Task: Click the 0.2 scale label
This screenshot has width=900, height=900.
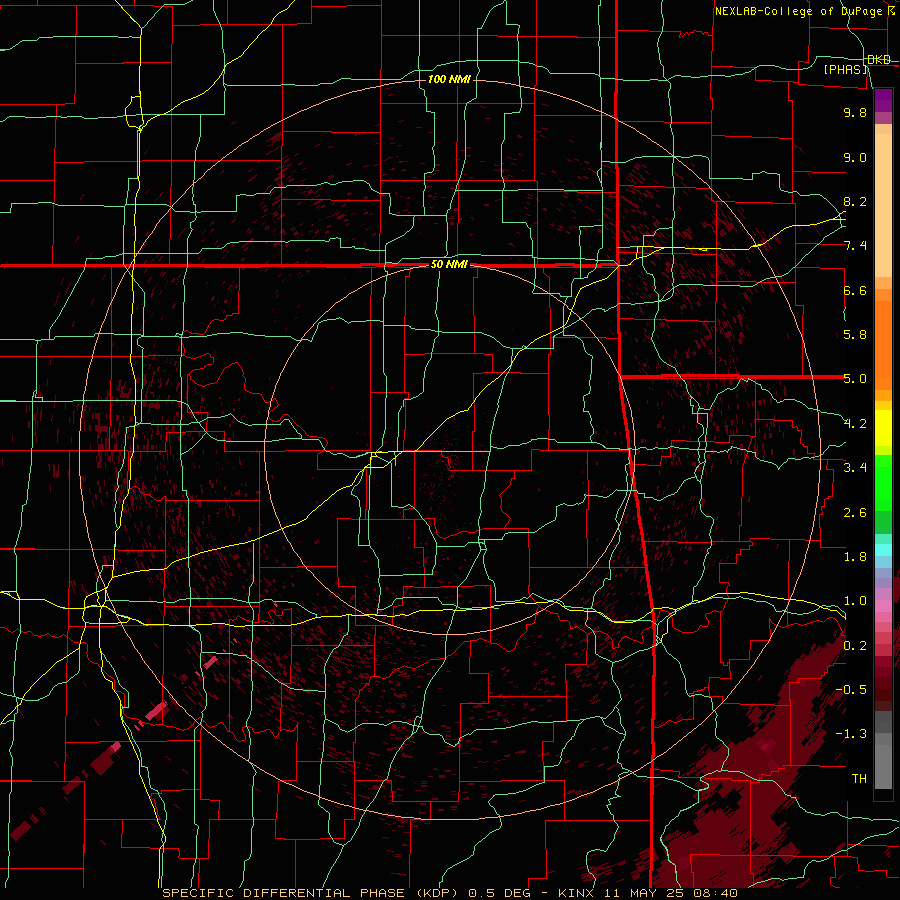Action: coord(855,646)
